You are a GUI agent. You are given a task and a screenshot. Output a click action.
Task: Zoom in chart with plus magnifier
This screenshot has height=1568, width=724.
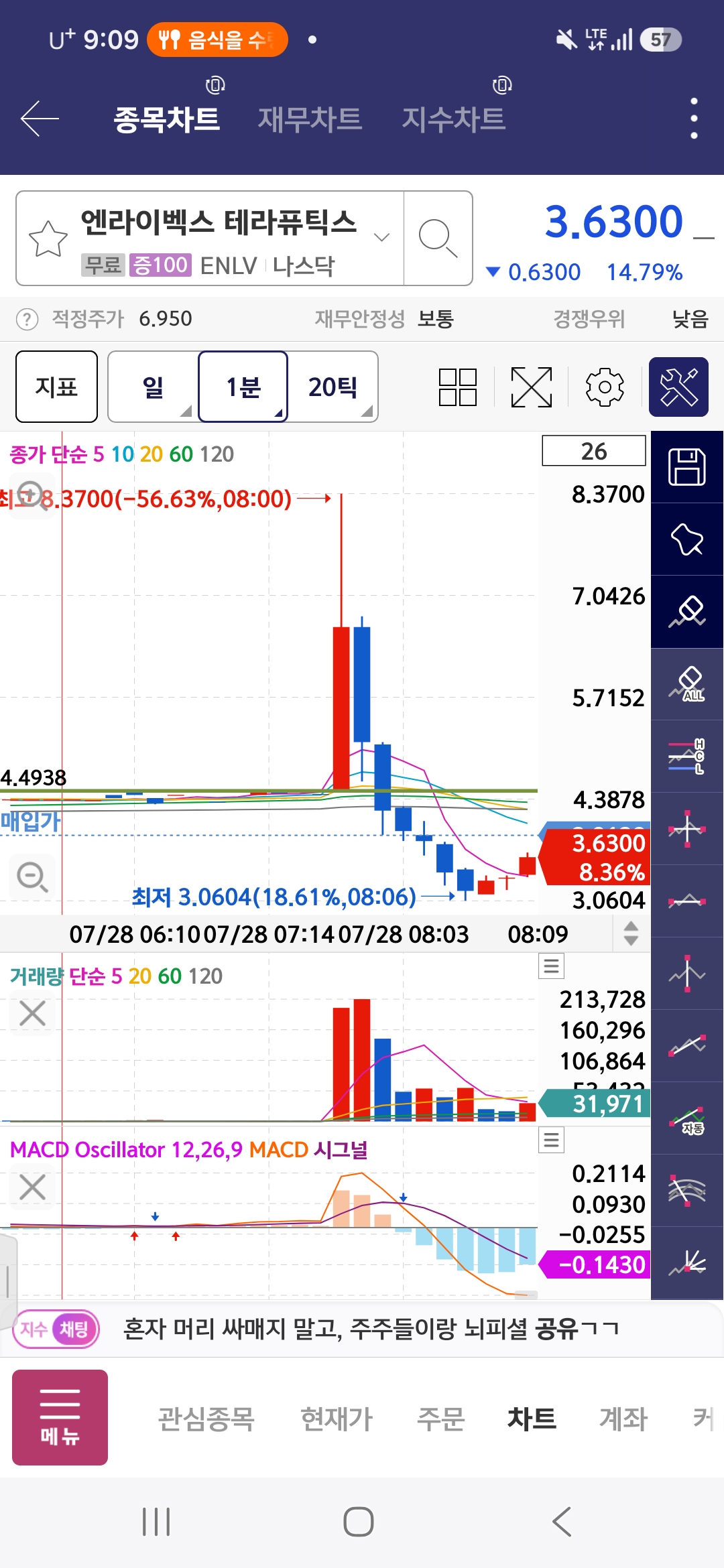pos(32,495)
